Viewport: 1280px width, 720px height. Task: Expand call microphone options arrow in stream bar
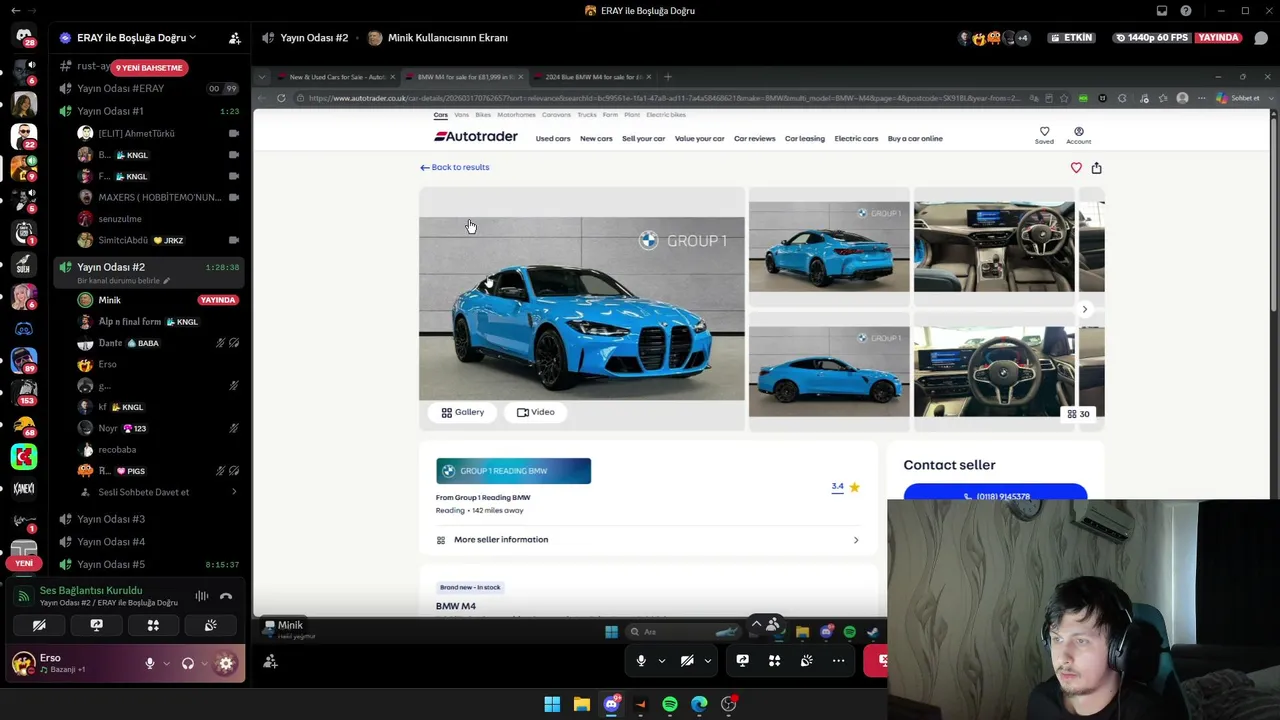(x=661, y=661)
